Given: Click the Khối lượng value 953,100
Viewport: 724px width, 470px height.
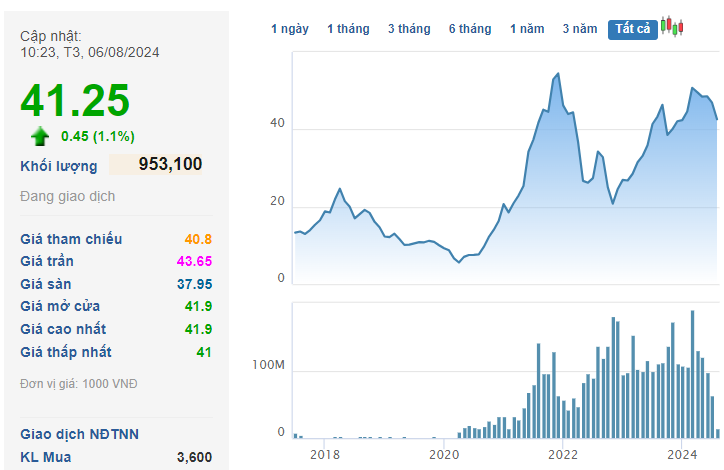Looking at the screenshot, I should click(x=170, y=164).
